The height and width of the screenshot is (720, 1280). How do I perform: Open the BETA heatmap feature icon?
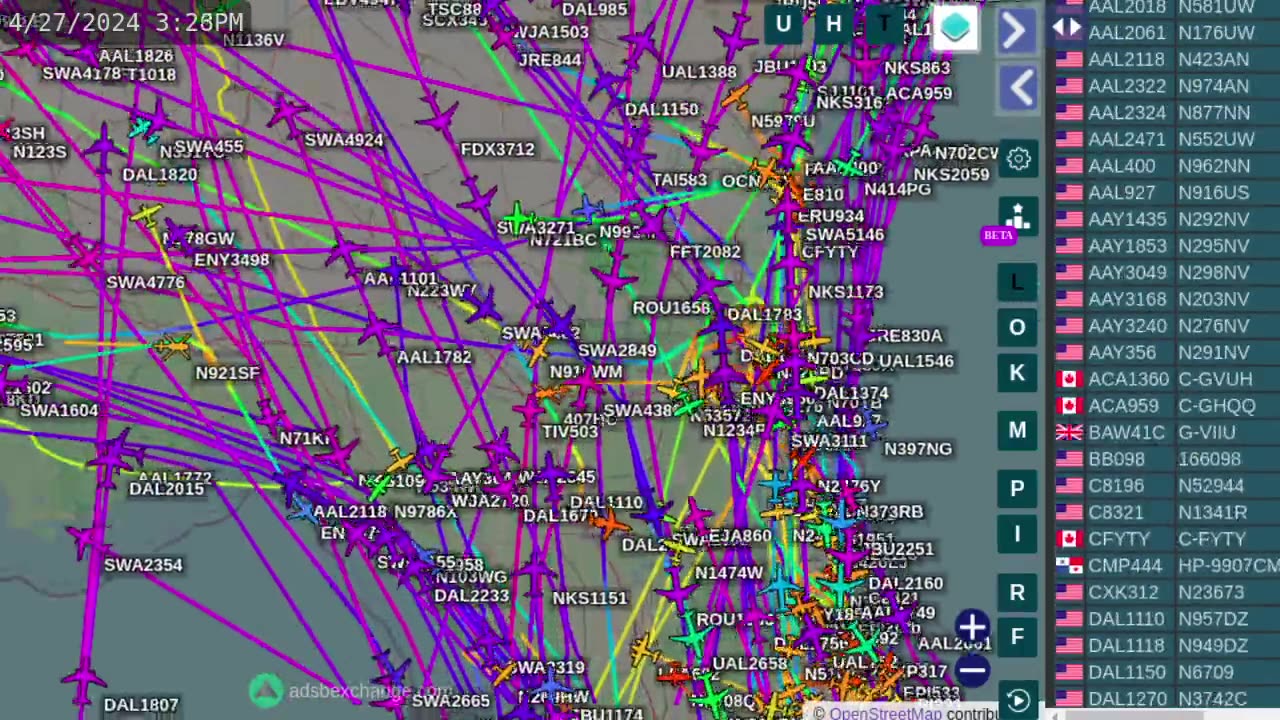(x=1016, y=218)
